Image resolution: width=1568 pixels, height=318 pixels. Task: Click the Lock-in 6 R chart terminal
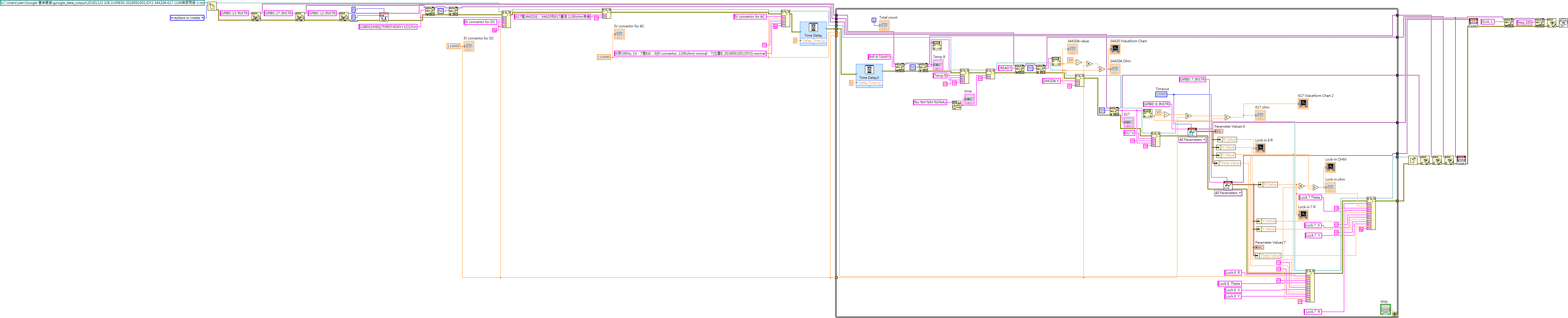pos(1260,148)
